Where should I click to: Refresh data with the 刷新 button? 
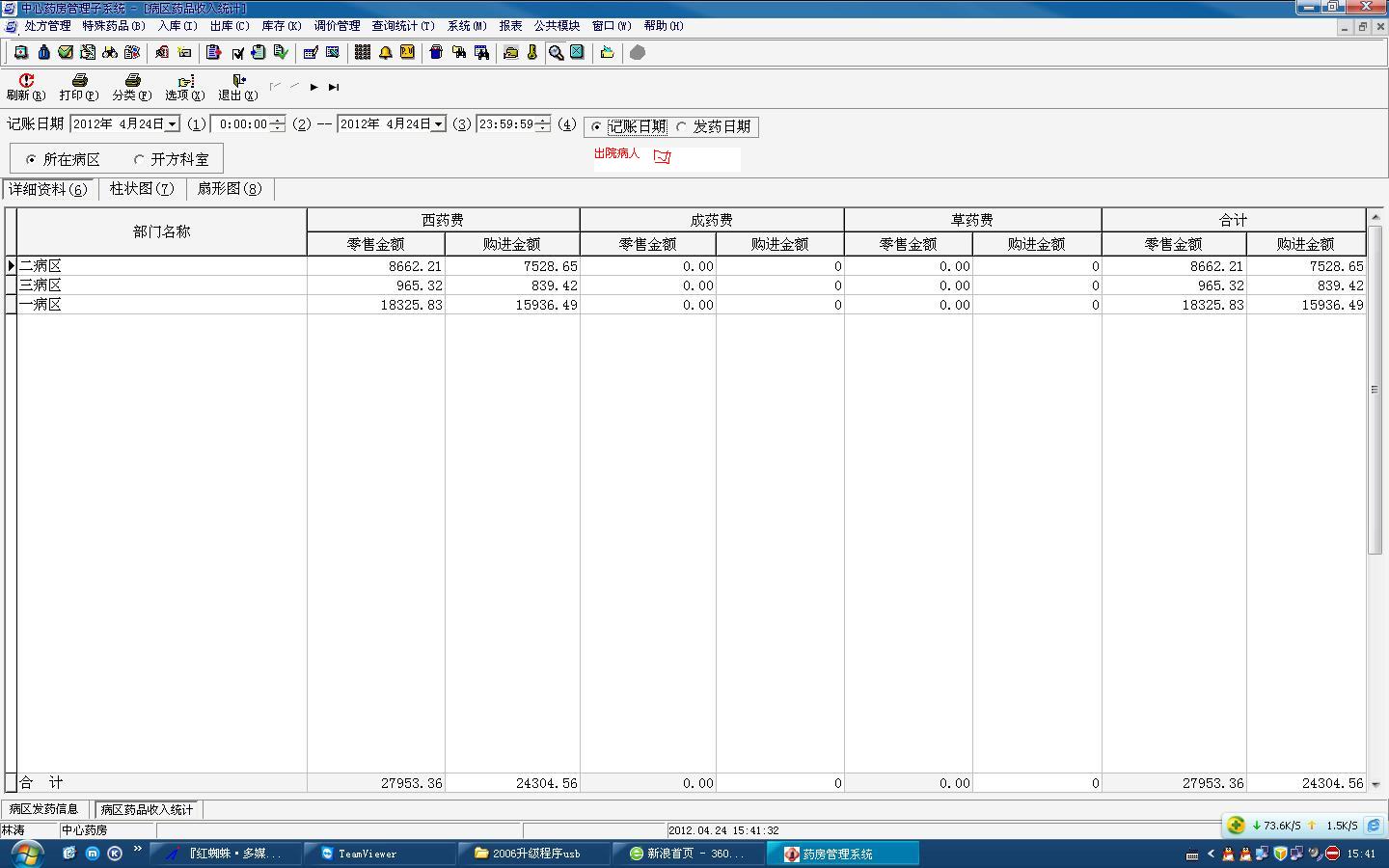[x=26, y=88]
